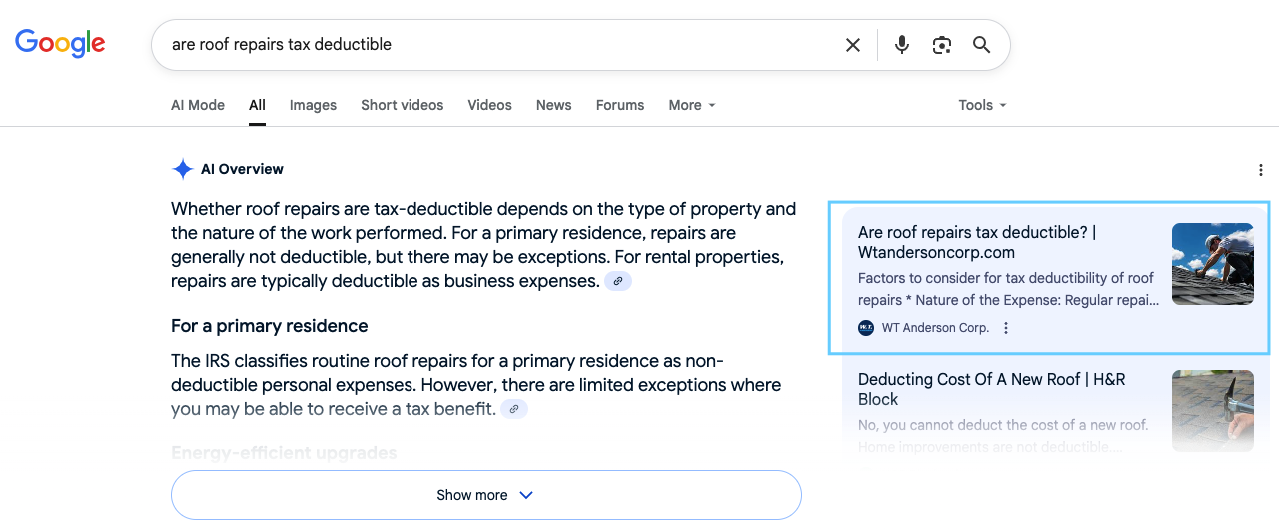
Task: Open AI Overview three-dot options menu
Action: [1261, 170]
